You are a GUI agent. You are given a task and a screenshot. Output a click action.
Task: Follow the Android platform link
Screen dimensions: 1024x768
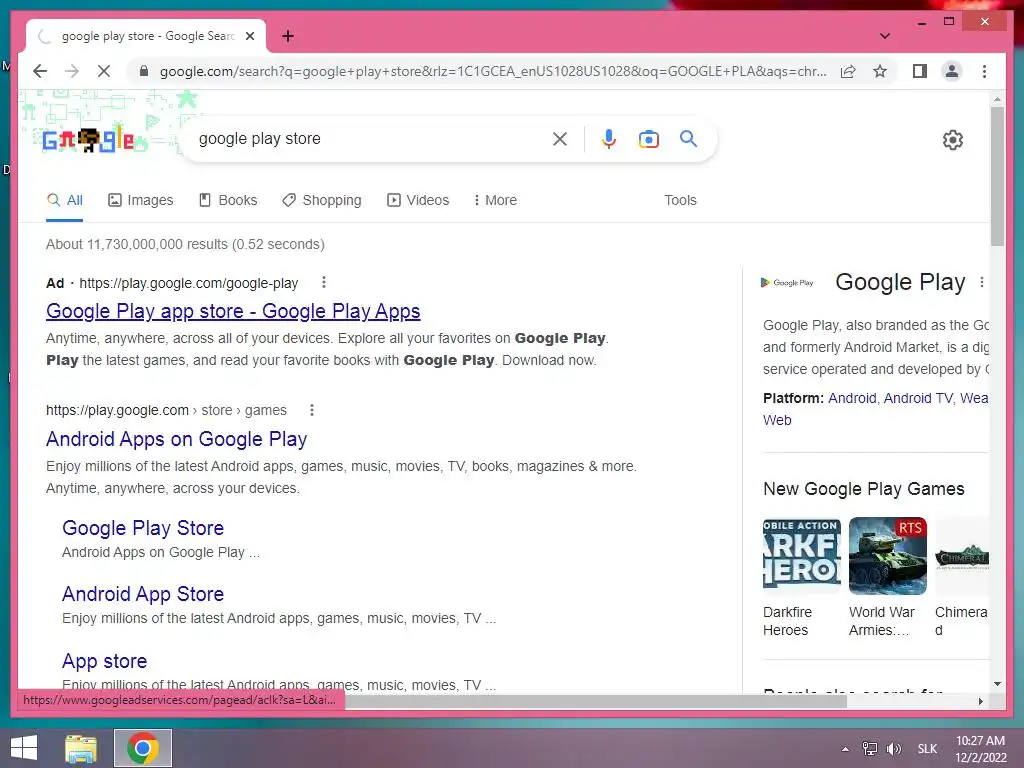tap(852, 398)
